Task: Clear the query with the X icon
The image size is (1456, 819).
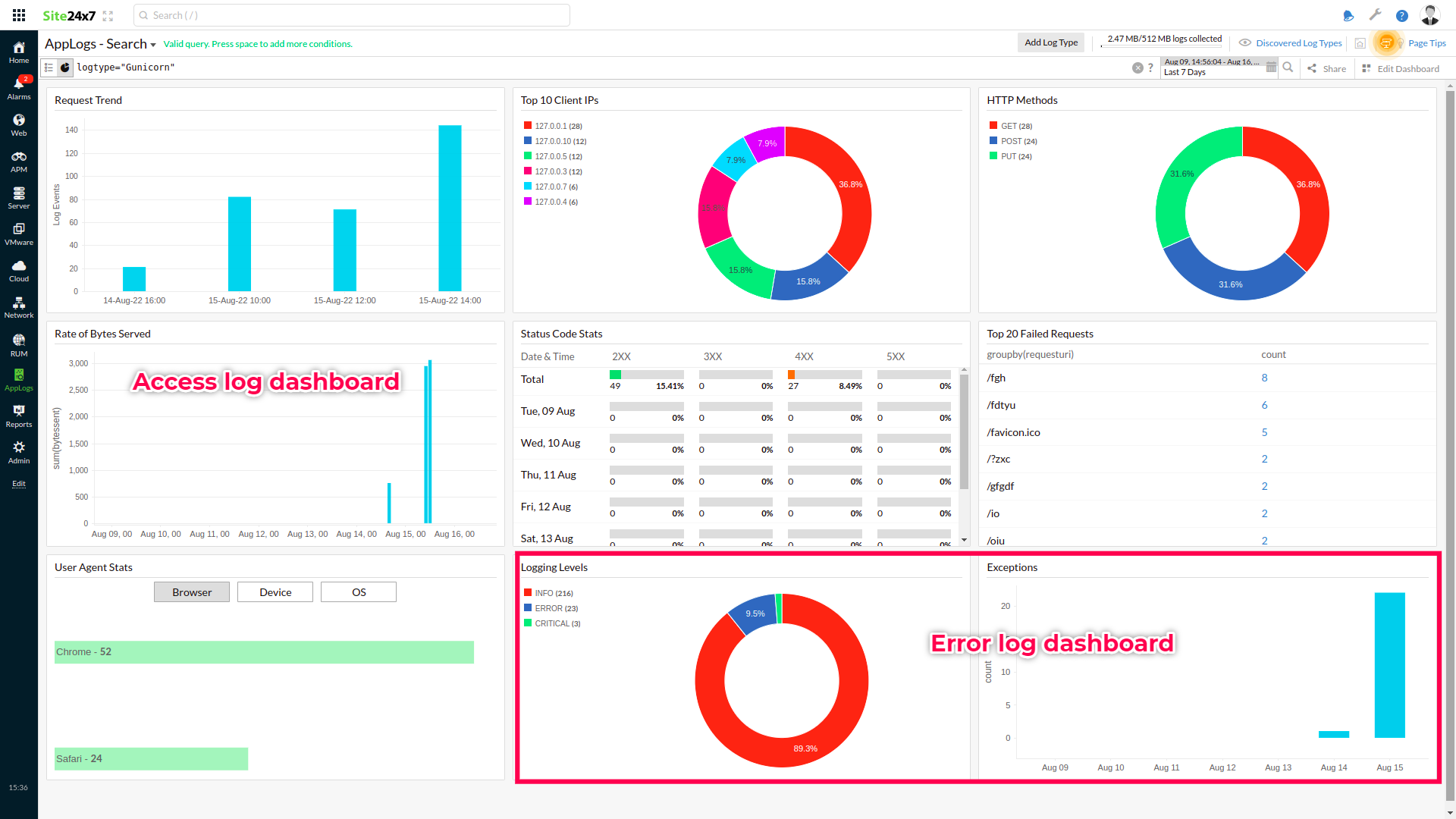Action: 1137,68
